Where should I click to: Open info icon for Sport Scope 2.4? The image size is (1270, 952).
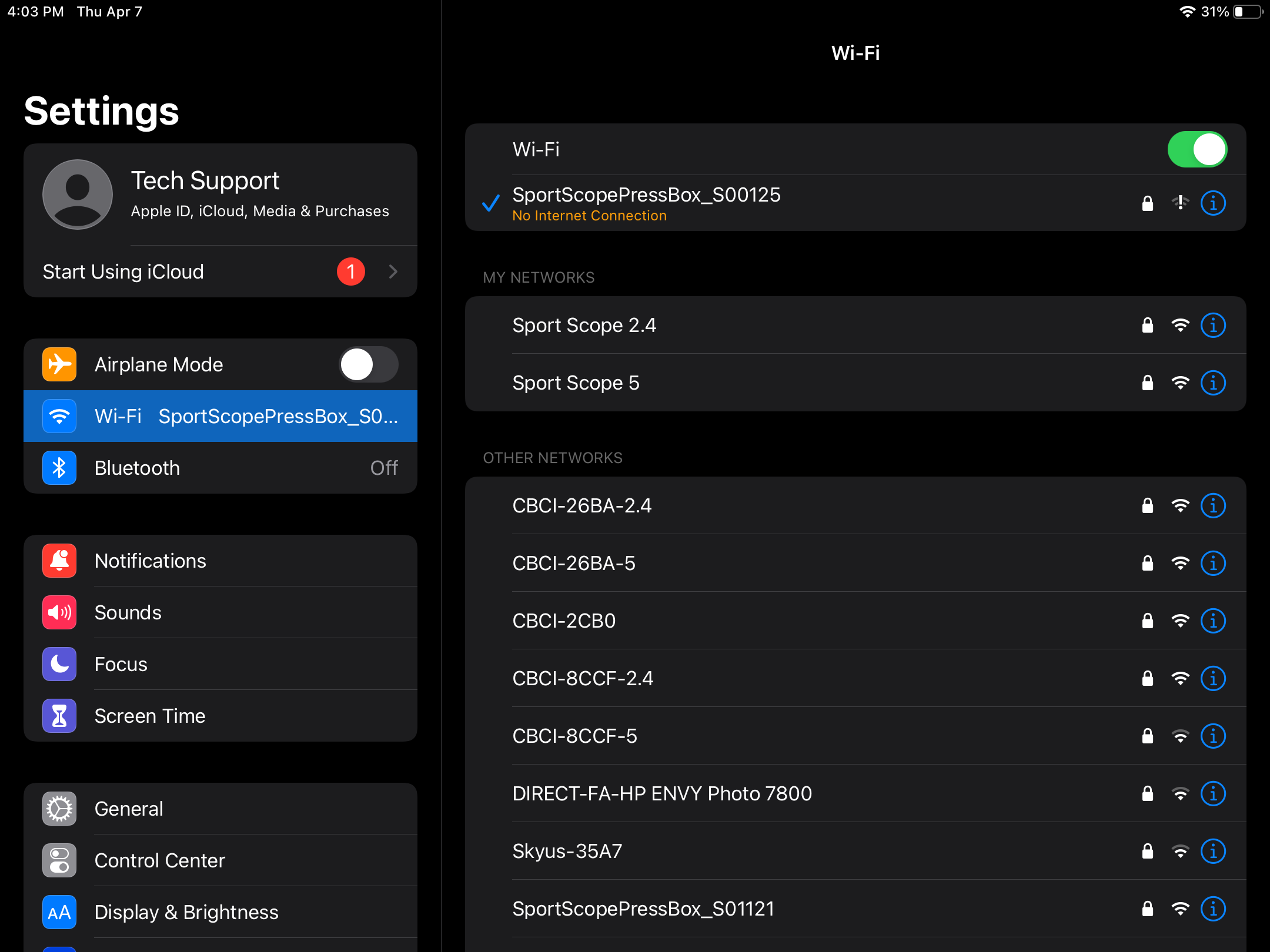[x=1212, y=325]
